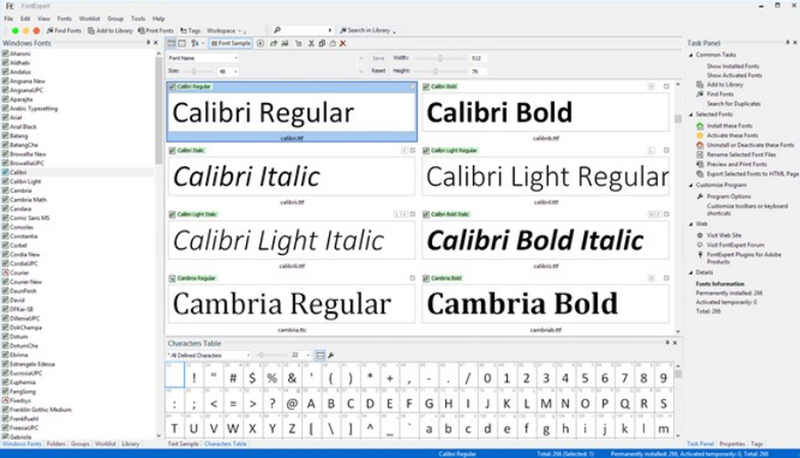Click the Save button
This screenshot has width=800, height=458.
click(x=378, y=58)
